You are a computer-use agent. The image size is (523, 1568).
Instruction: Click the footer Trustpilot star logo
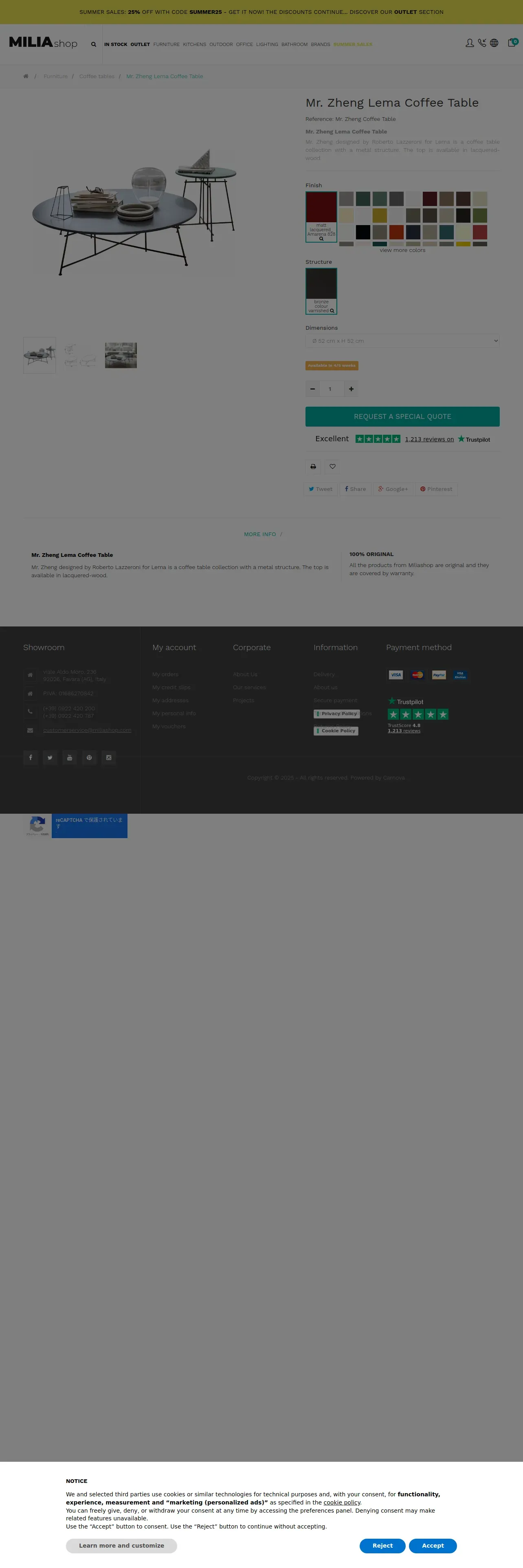click(406, 701)
